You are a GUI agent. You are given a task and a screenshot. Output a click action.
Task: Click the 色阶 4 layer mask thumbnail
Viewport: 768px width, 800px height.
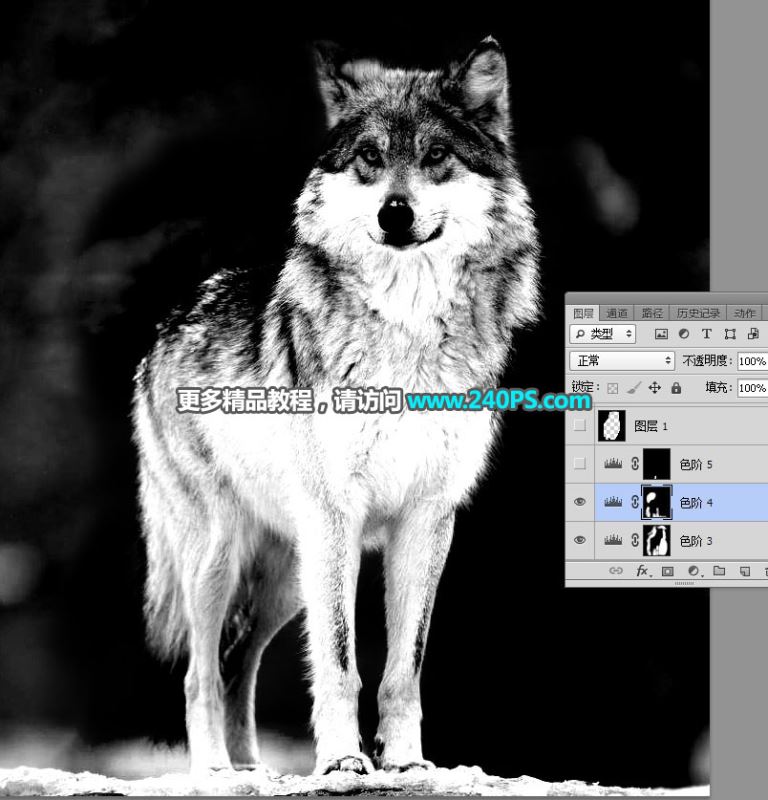(x=655, y=503)
